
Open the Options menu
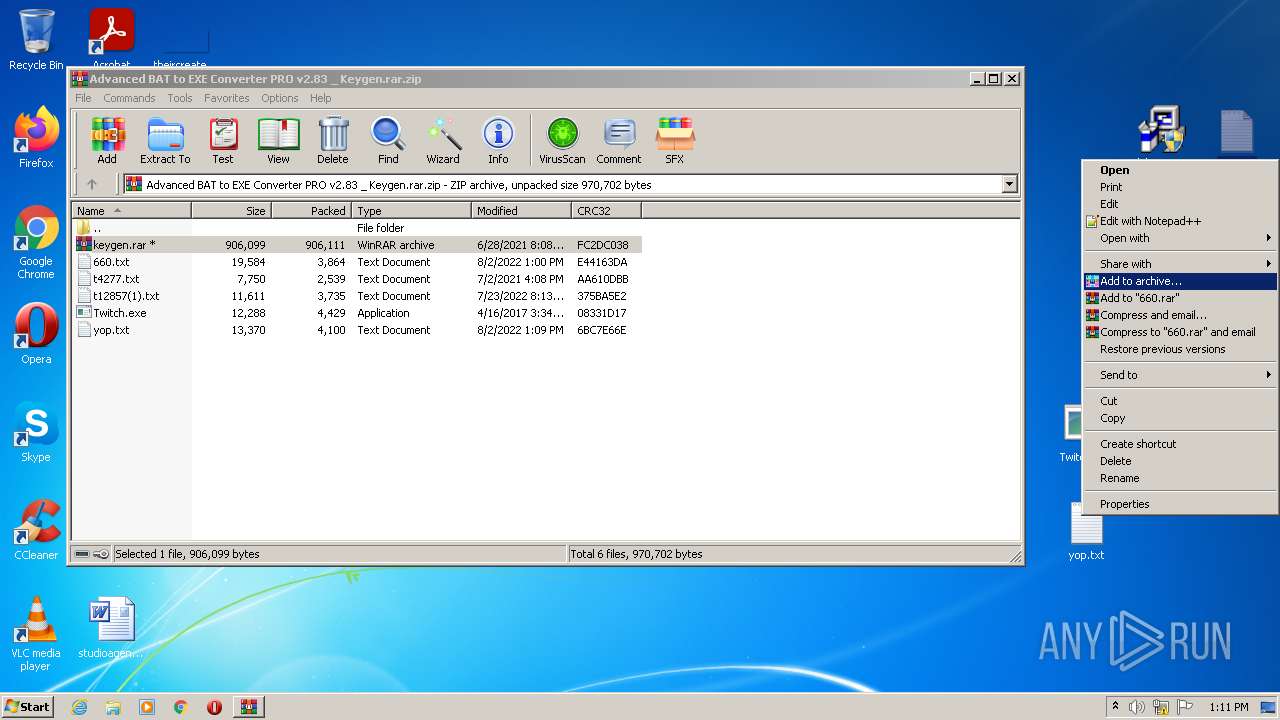(x=280, y=98)
